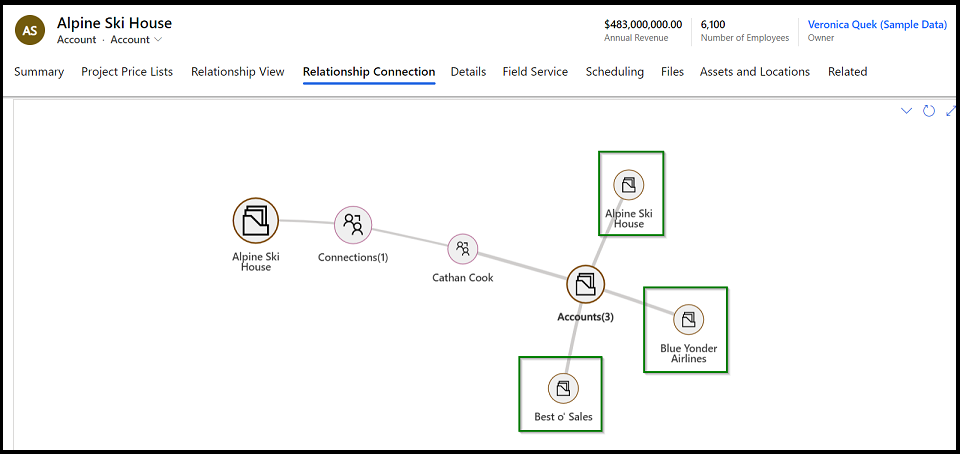Open the Details tab
This screenshot has height=454, width=960.
468,72
